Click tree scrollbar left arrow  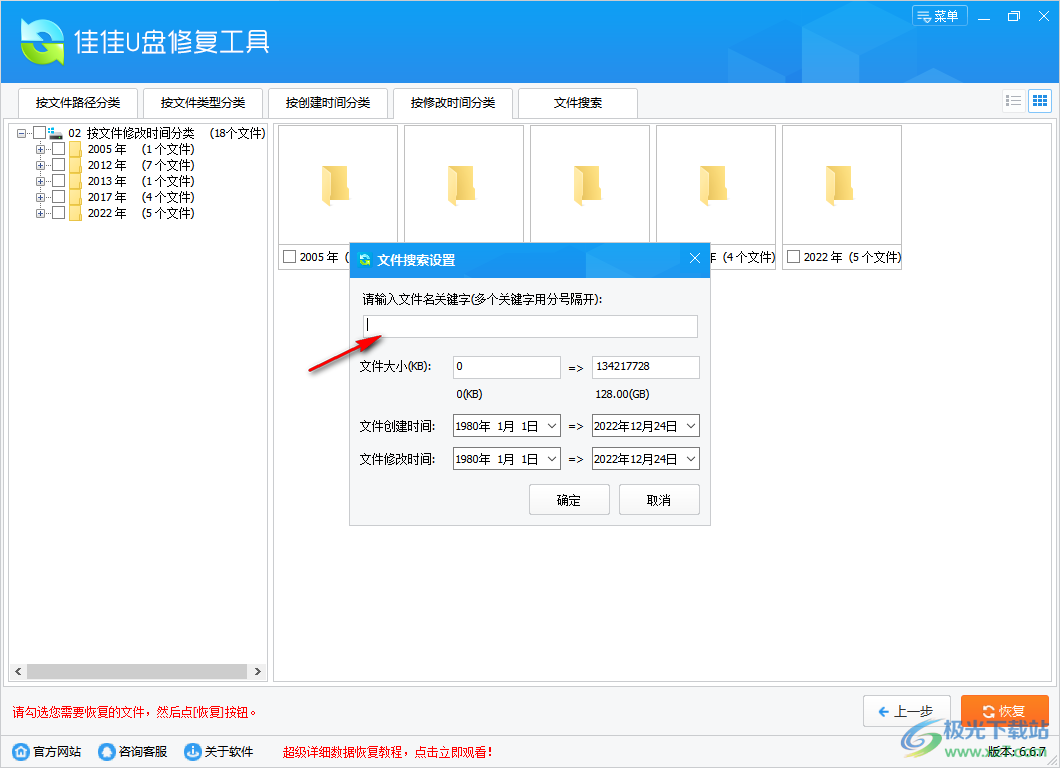pos(18,671)
